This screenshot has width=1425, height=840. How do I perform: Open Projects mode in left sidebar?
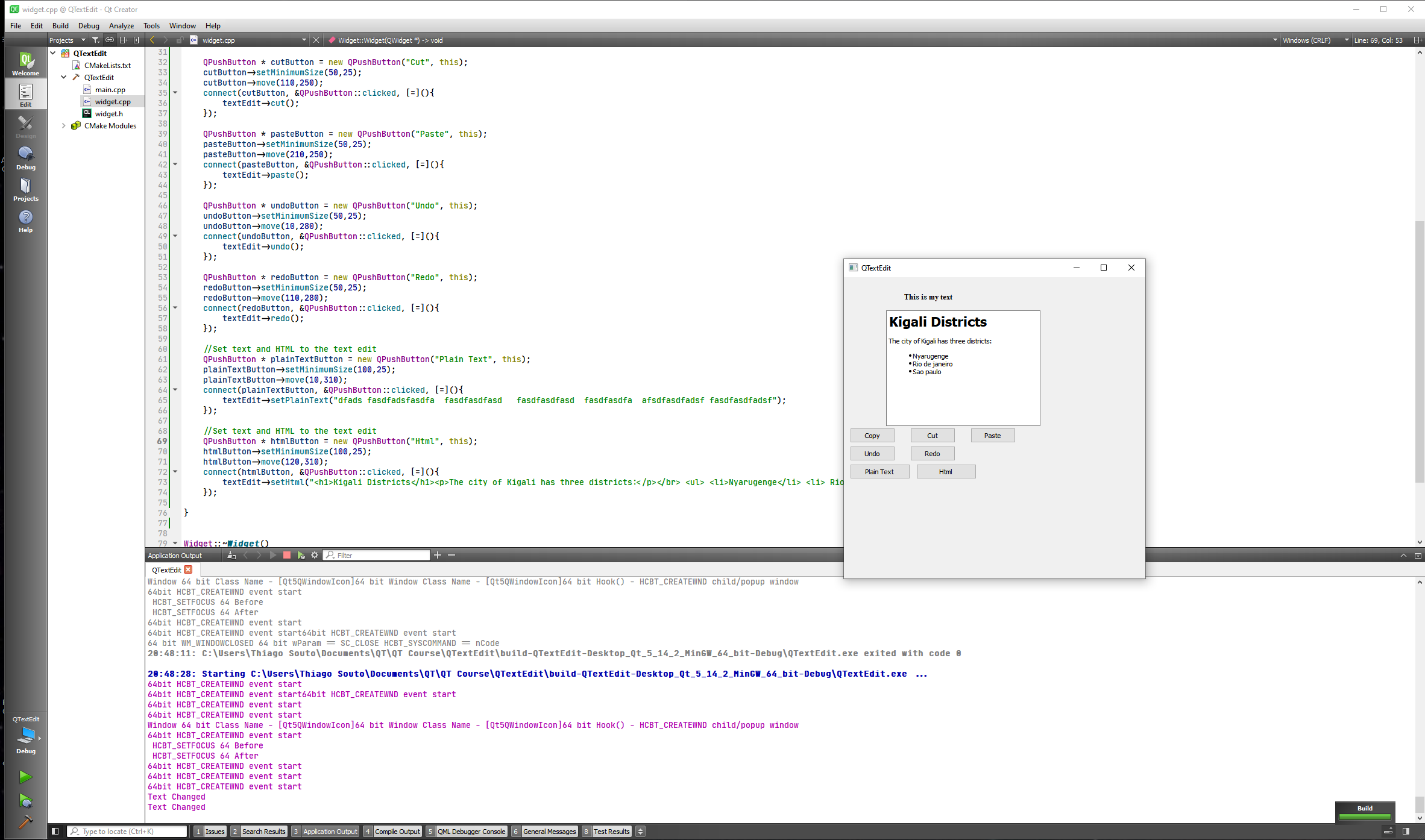(x=25, y=189)
